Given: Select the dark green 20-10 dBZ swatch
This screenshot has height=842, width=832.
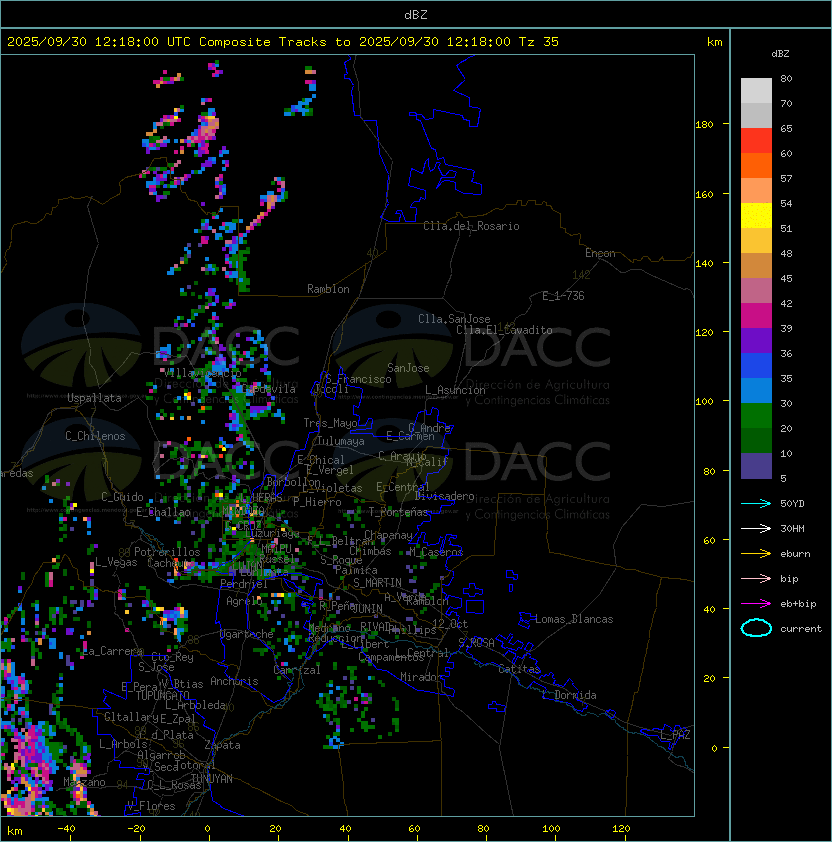Looking at the screenshot, I should (756, 440).
